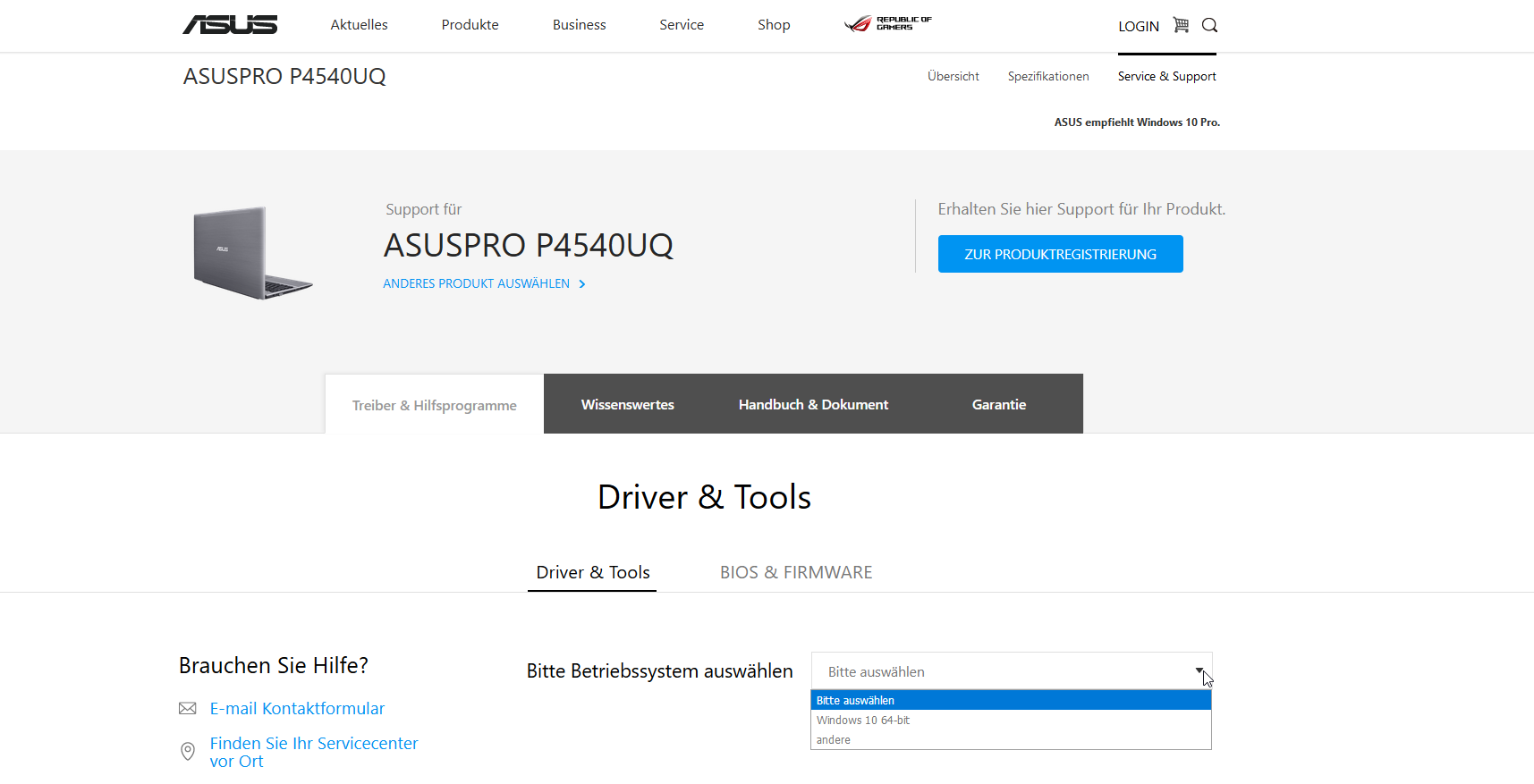
Task: Open the Aktuelles menu
Action: [x=359, y=25]
